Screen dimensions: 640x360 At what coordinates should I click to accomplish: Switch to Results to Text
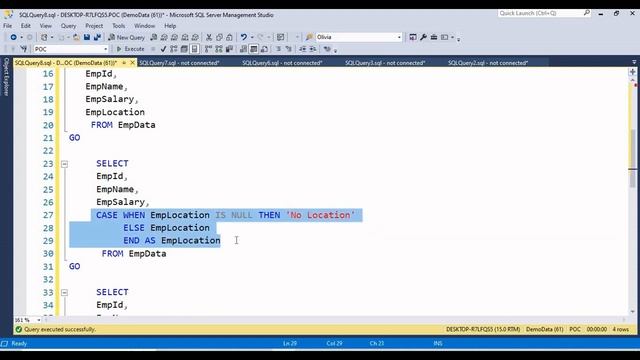point(243,49)
